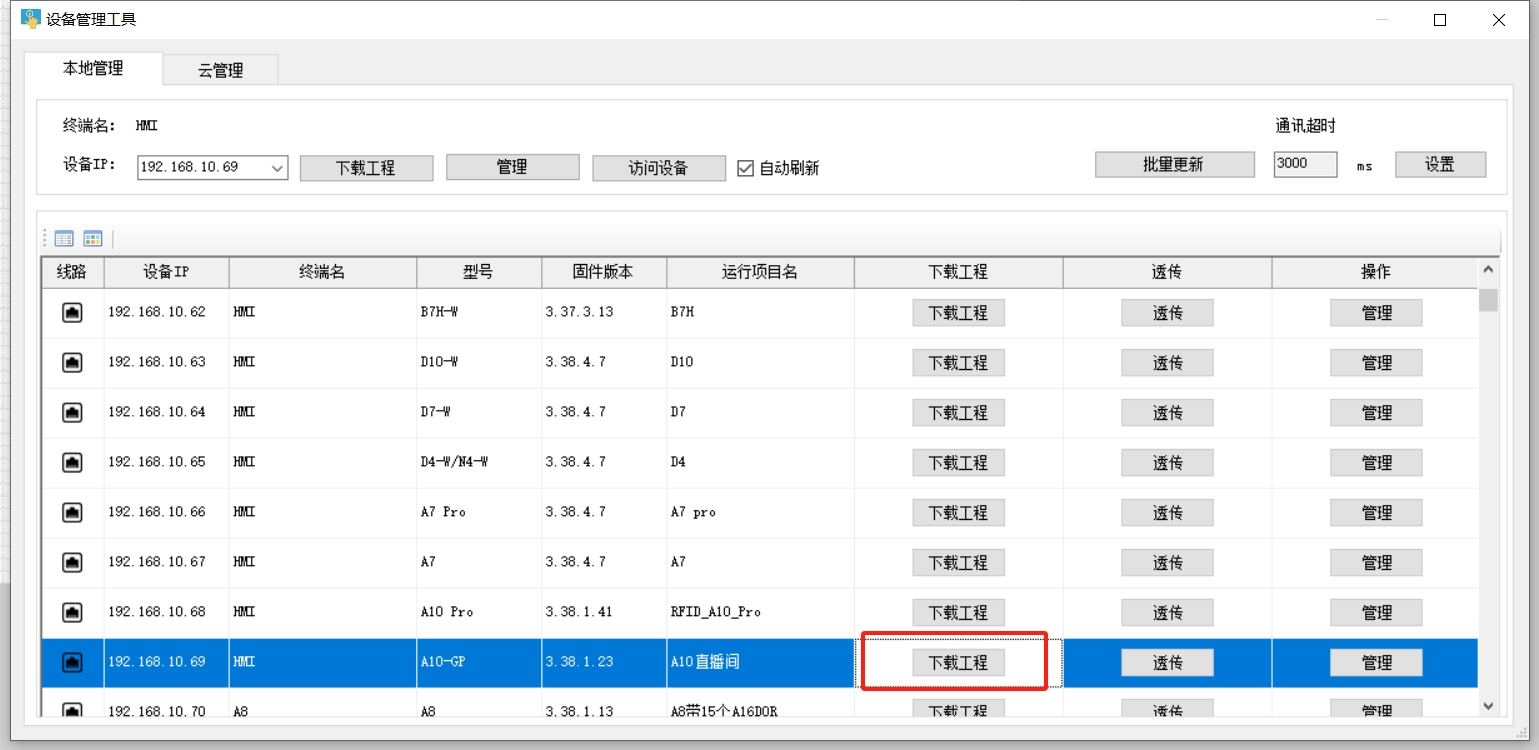Toggle the 自动刷新 checkbox
The image size is (1539, 750).
point(745,168)
